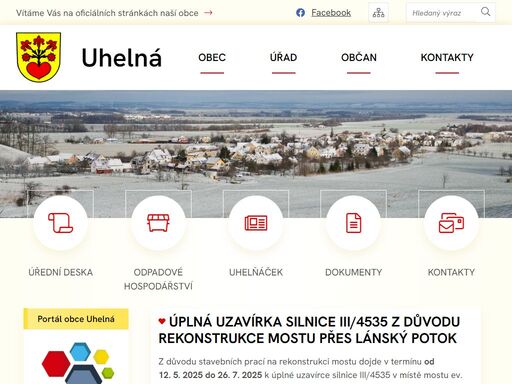Open DOKUMENTY label link
The image size is (512, 384).
(x=353, y=272)
